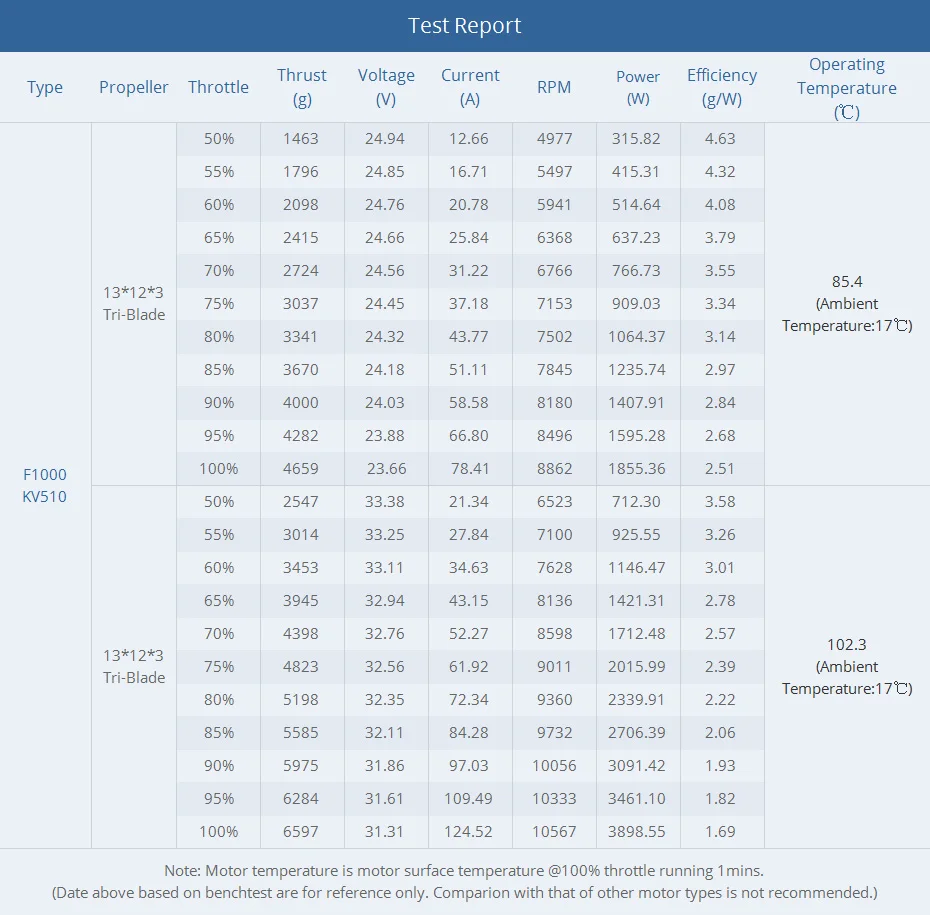This screenshot has height=915, width=930.
Task: Click voltage value 24.94 cell
Action: click(x=385, y=139)
